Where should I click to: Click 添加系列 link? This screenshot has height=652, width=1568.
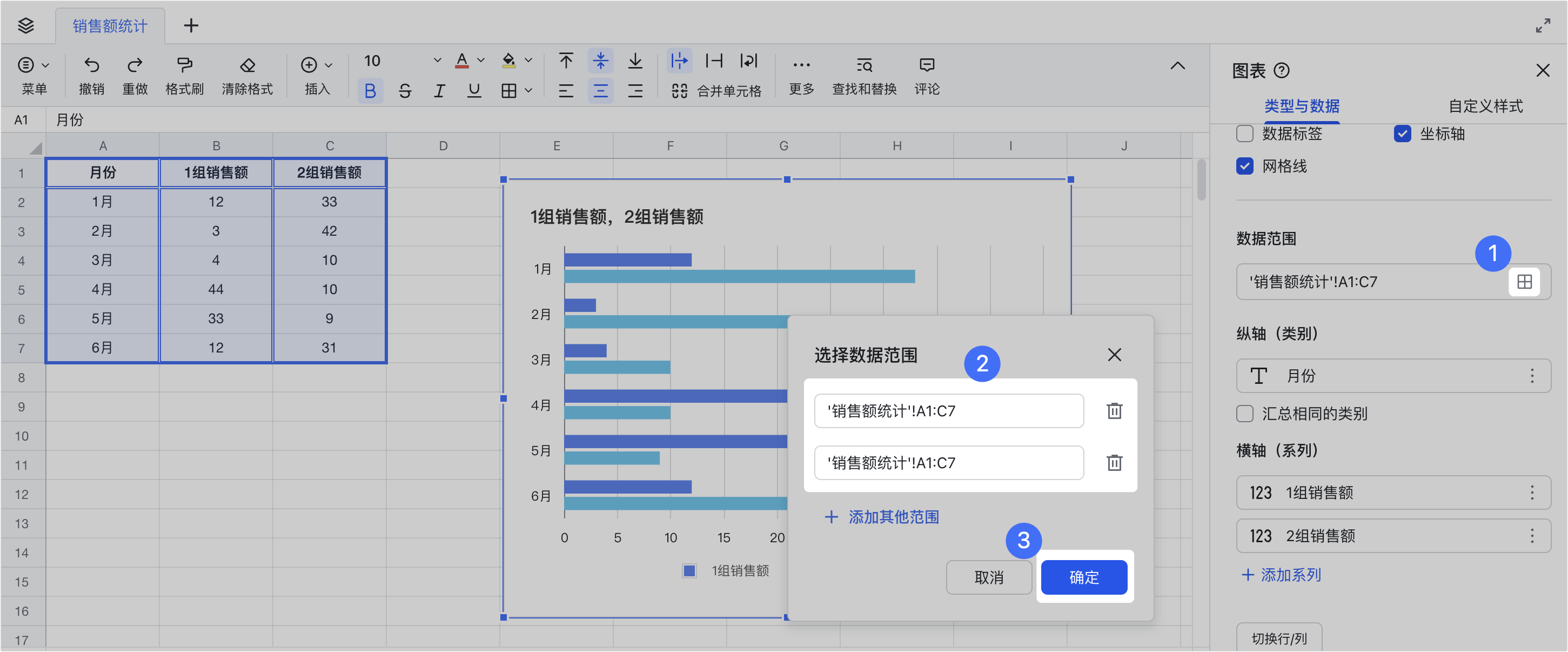1281,575
